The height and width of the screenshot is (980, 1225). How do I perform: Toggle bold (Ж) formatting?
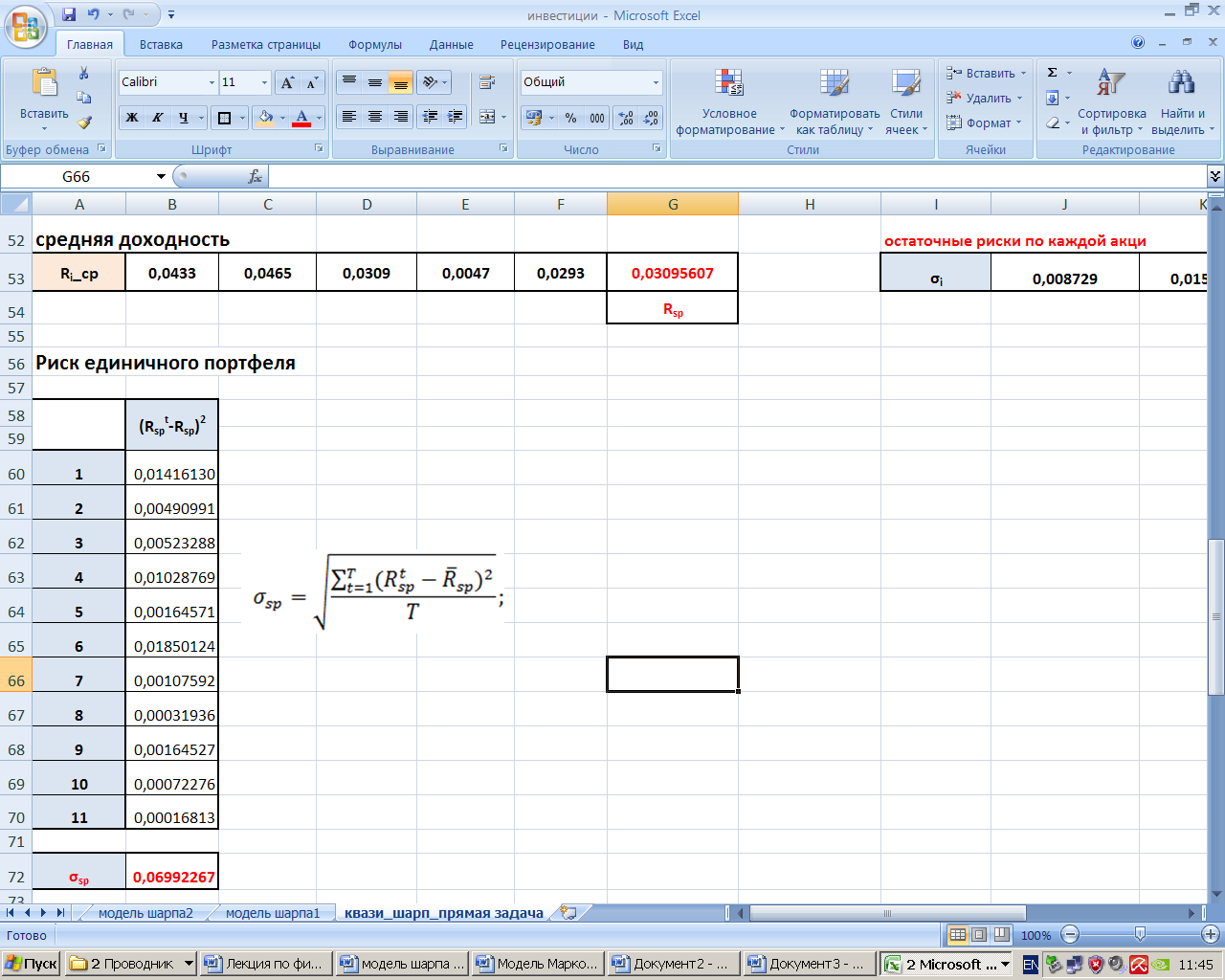pos(132,118)
